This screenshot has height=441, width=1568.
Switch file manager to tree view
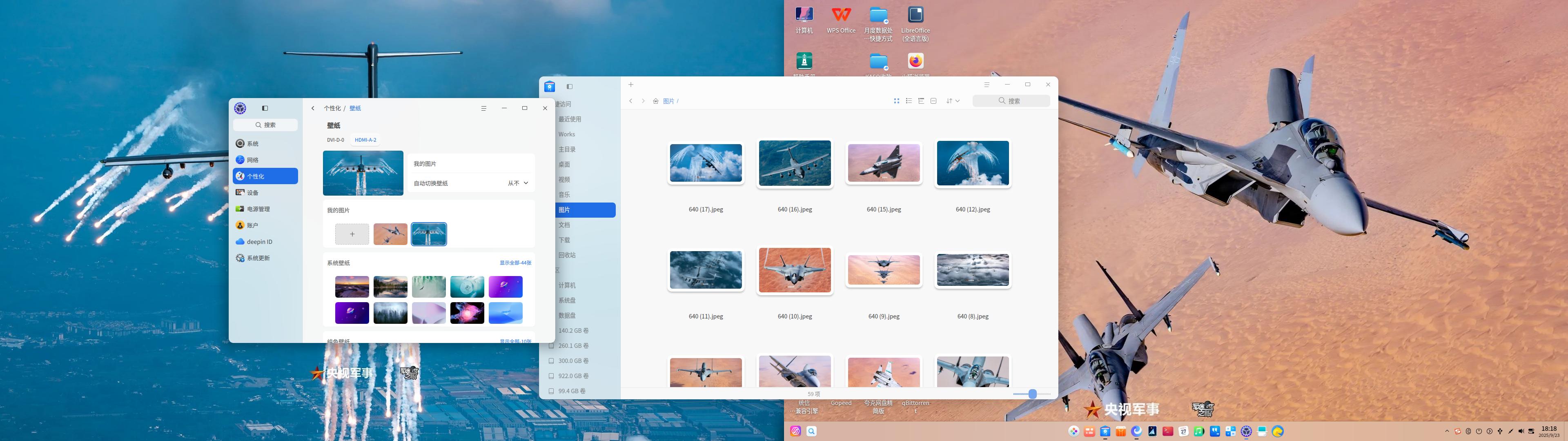click(921, 101)
